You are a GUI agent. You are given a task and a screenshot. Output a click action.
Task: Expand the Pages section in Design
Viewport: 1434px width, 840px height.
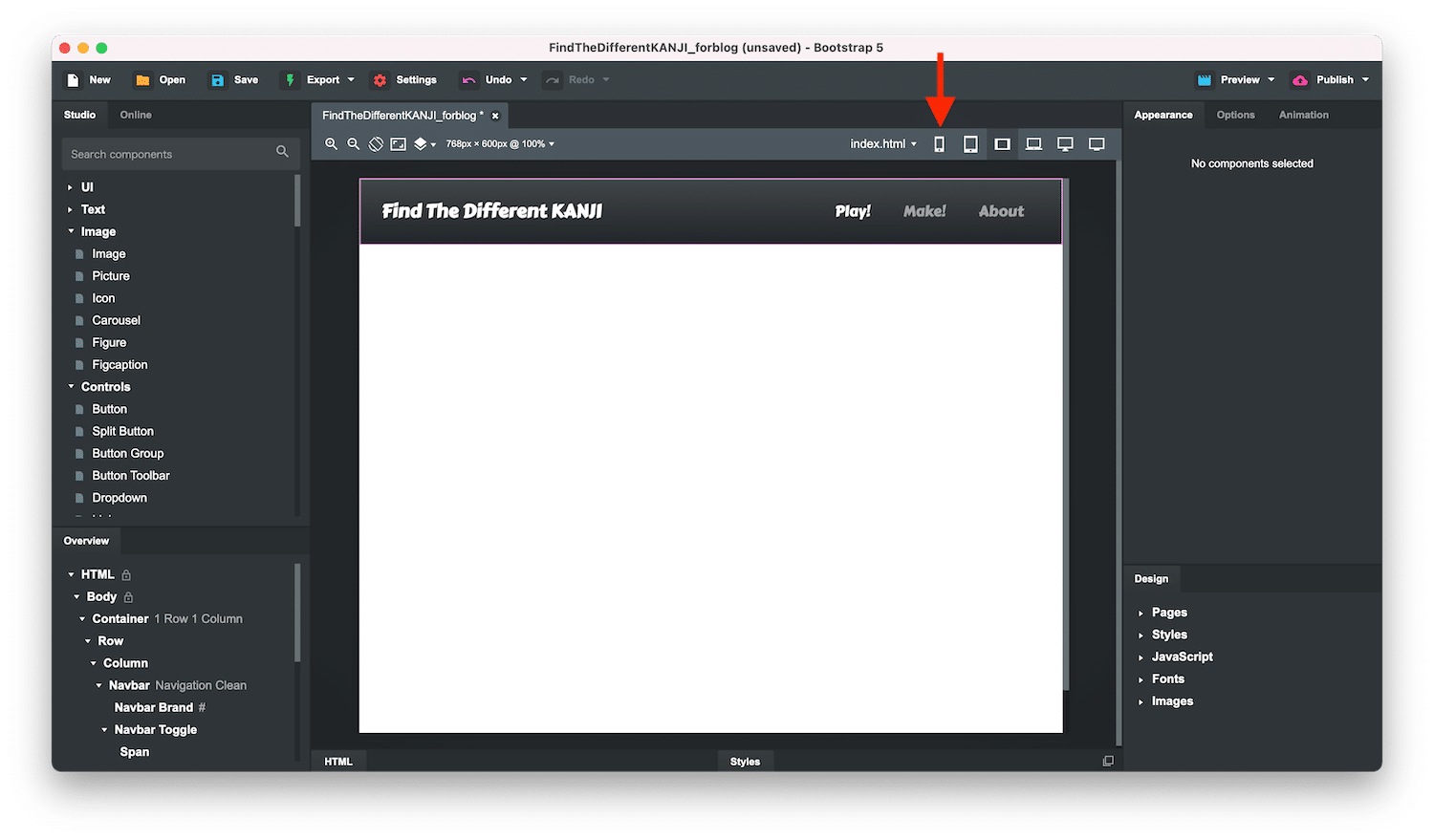point(1141,614)
